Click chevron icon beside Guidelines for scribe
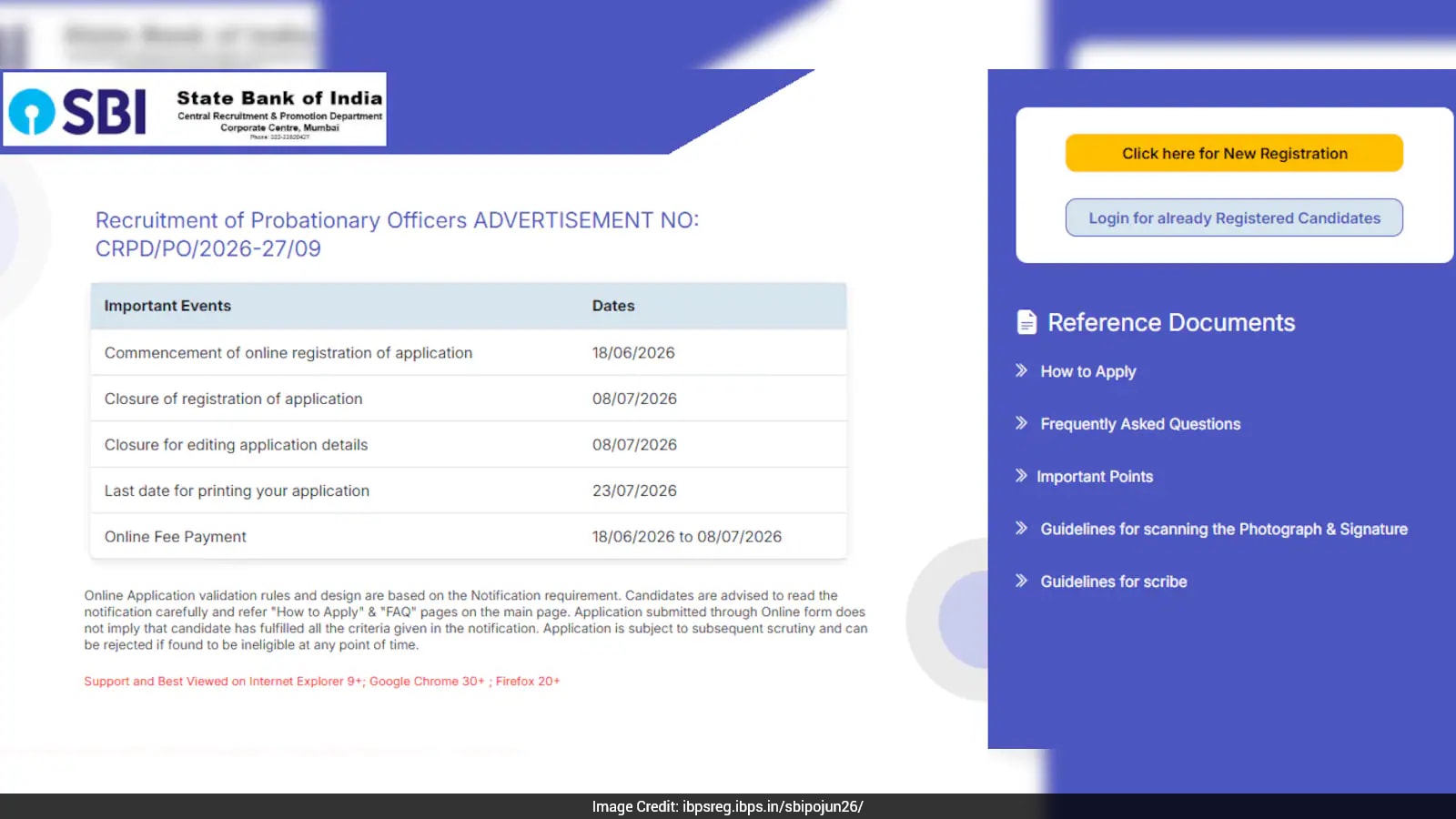The image size is (1456, 819). click(1021, 581)
